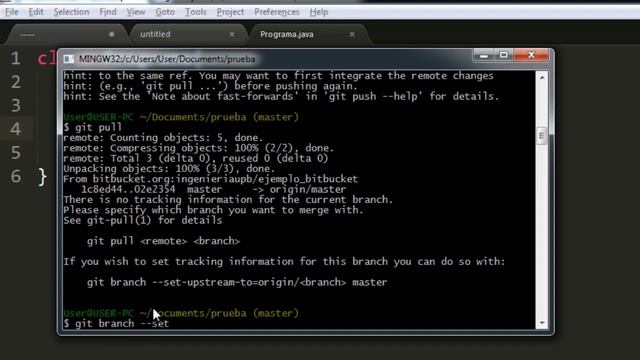Click the terminal scrollbar up arrow
640x360 pixels.
542,77
